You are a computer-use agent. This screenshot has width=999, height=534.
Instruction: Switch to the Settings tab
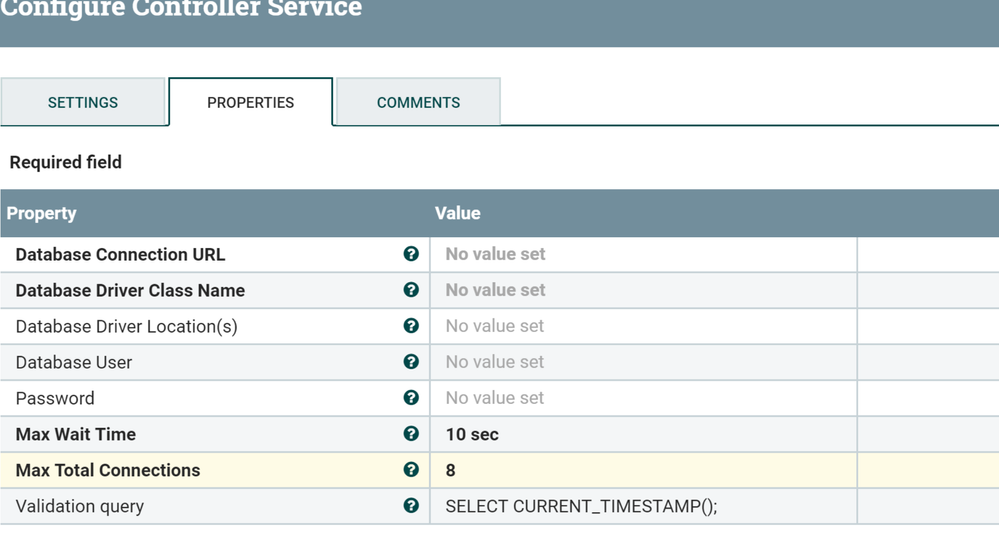(83, 102)
